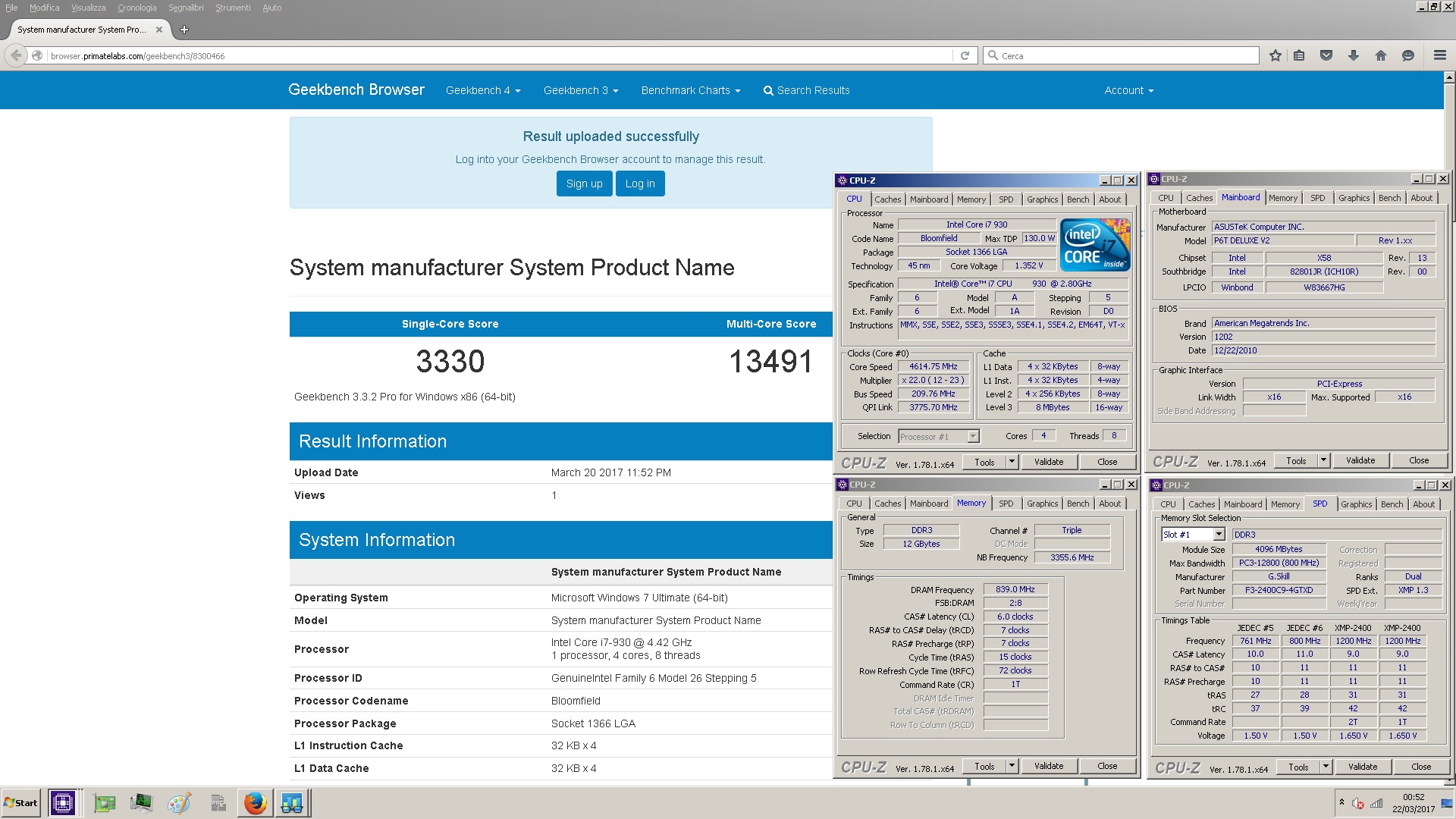Open the Geekbench 4 dropdown menu
This screenshot has width=1456, height=819.
(x=483, y=90)
